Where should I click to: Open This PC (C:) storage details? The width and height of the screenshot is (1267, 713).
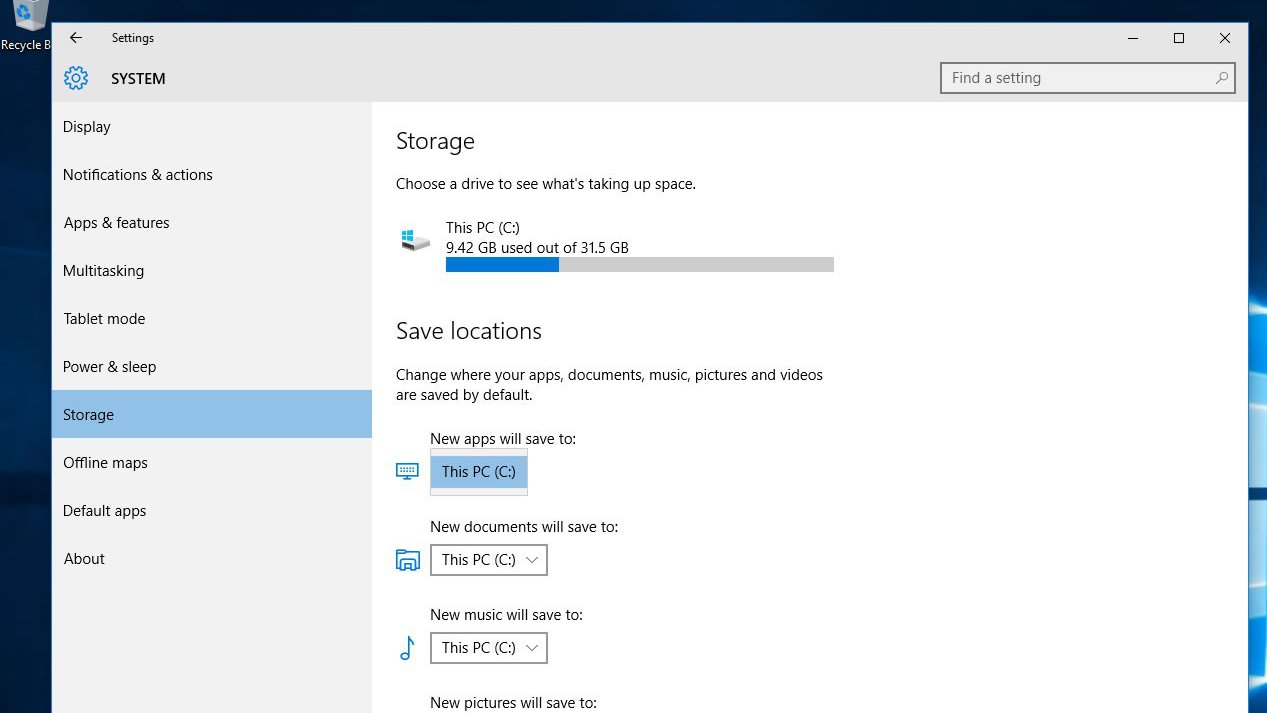point(615,246)
